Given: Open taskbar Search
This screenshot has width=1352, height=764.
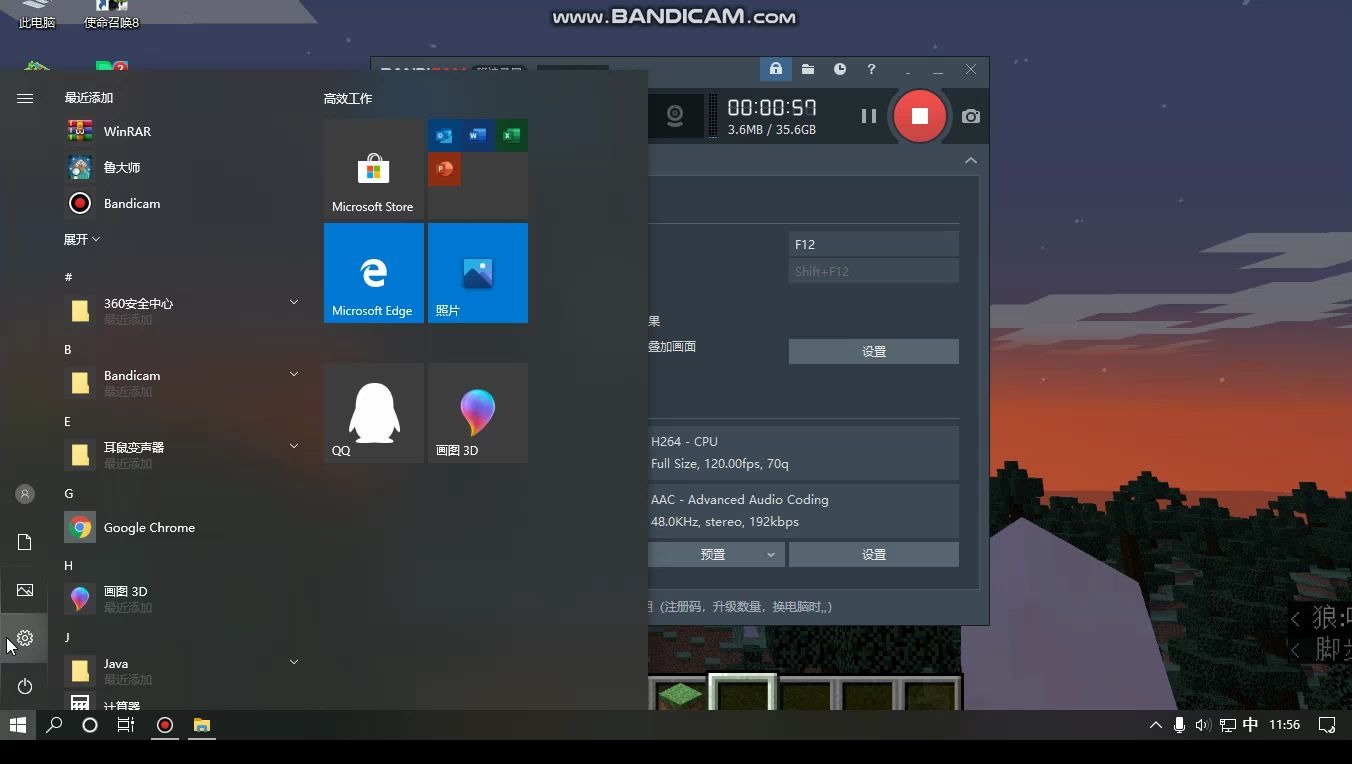Looking at the screenshot, I should [54, 725].
